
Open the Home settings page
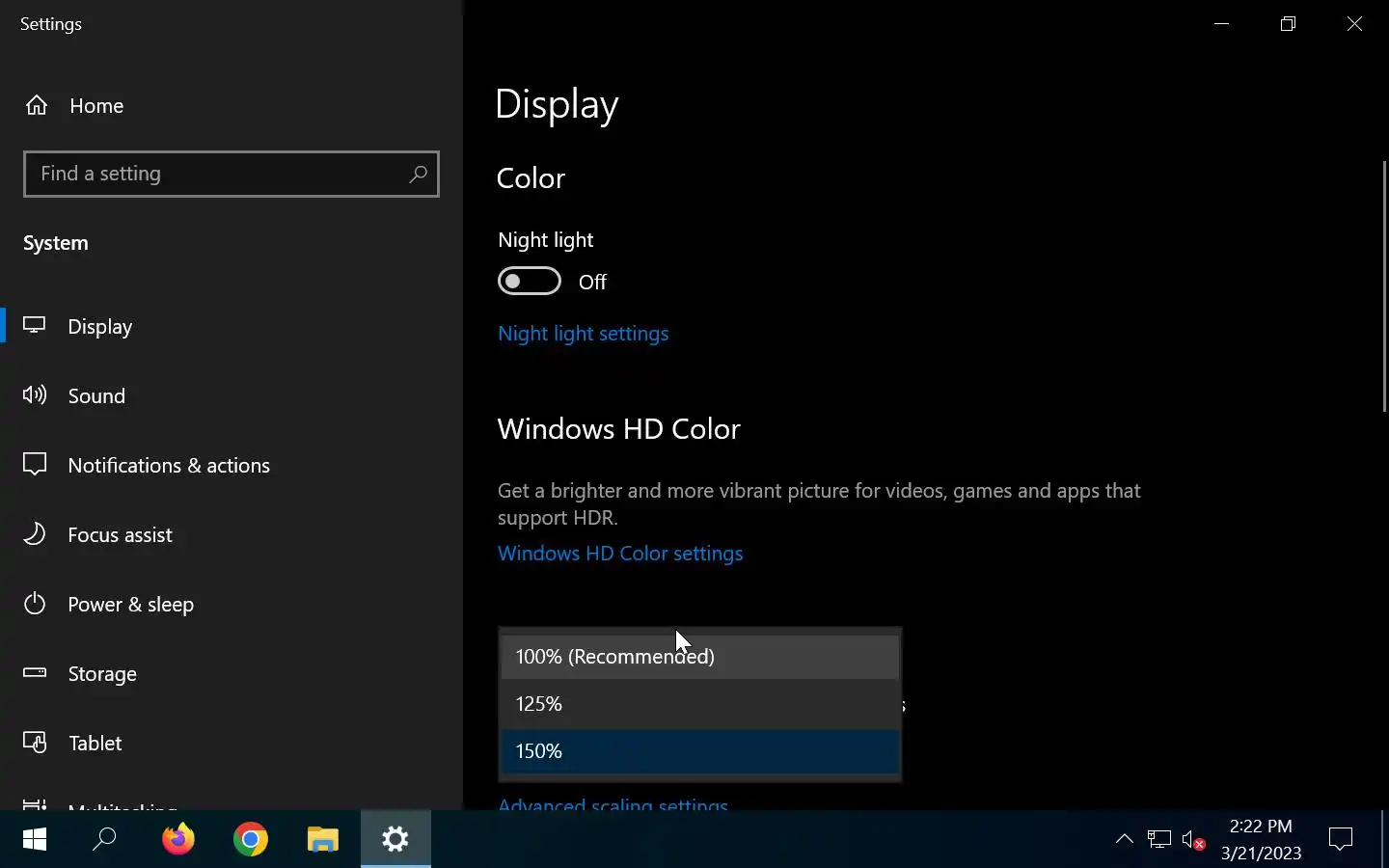tap(231, 105)
